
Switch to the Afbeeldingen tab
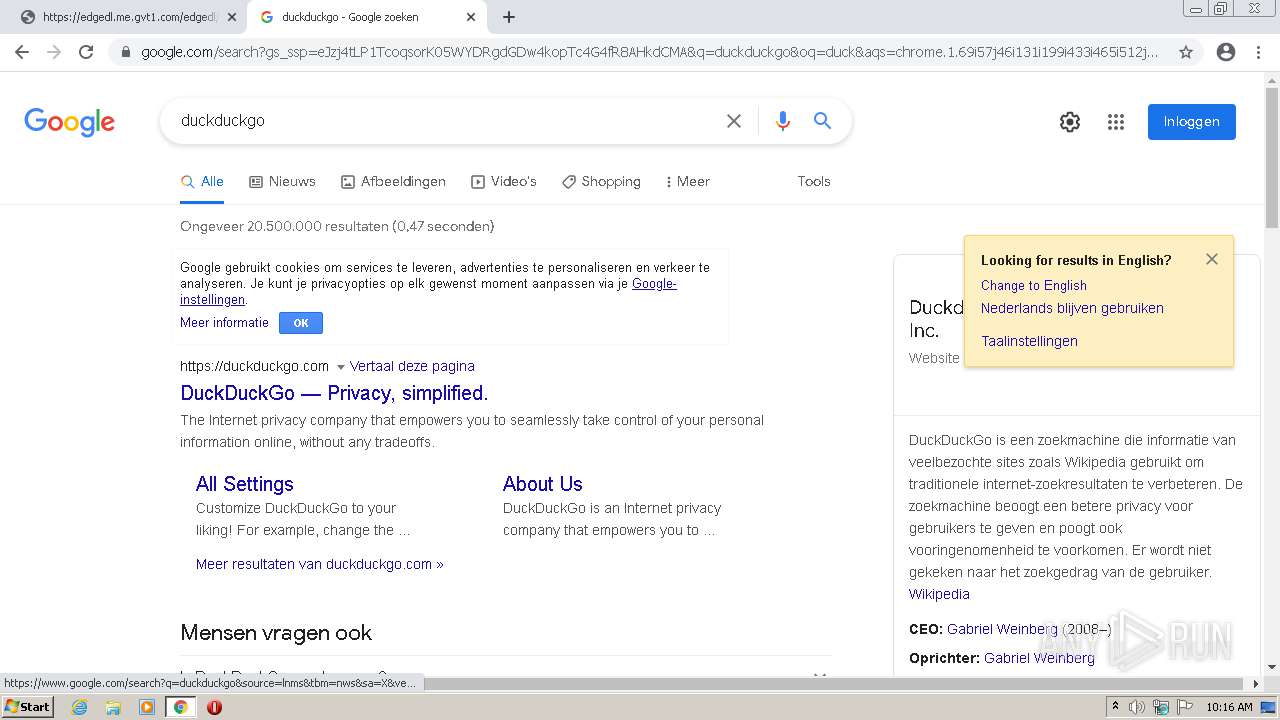coord(393,182)
